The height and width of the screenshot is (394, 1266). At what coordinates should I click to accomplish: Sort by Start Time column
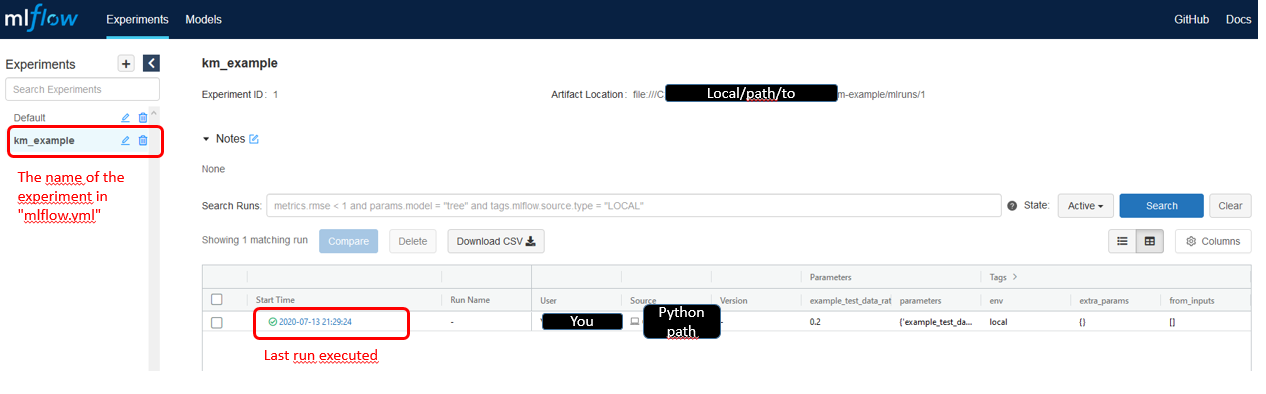pyautogui.click(x=275, y=299)
